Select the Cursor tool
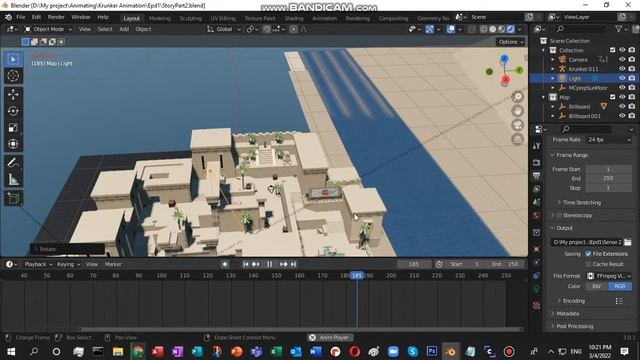This screenshot has width=640, height=360. 13,76
